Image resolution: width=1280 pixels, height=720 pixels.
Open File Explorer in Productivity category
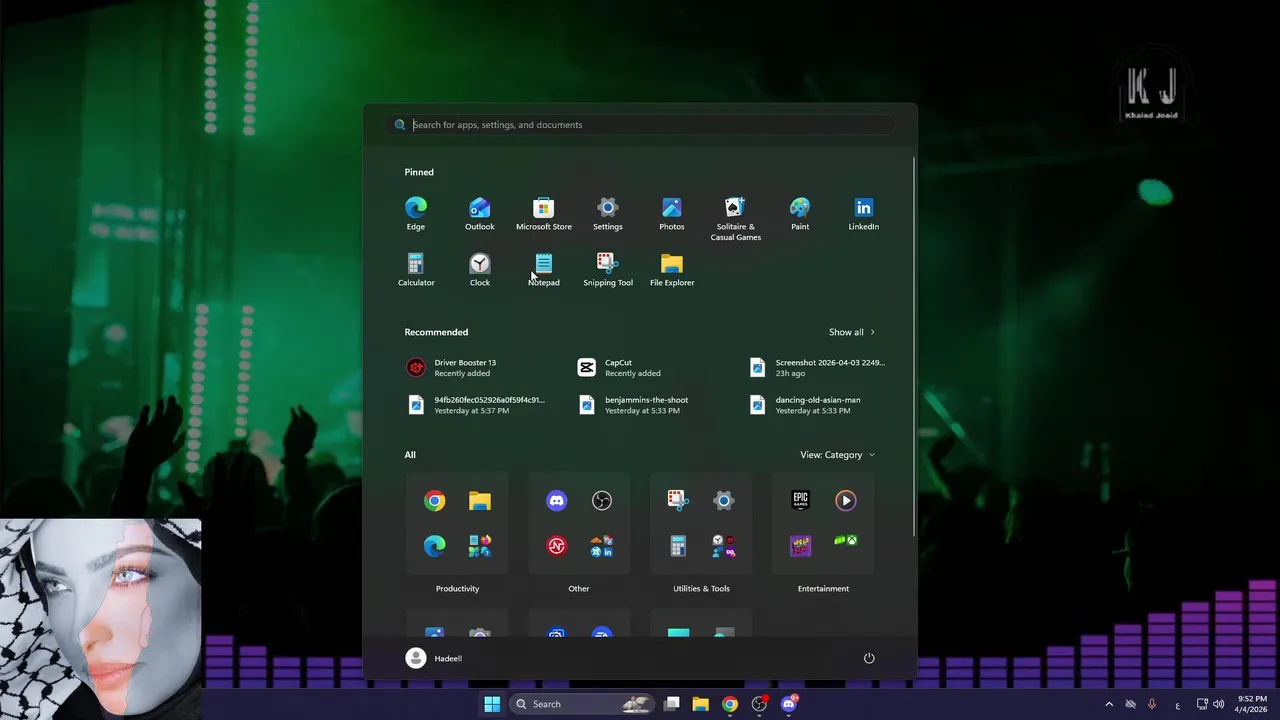[480, 501]
